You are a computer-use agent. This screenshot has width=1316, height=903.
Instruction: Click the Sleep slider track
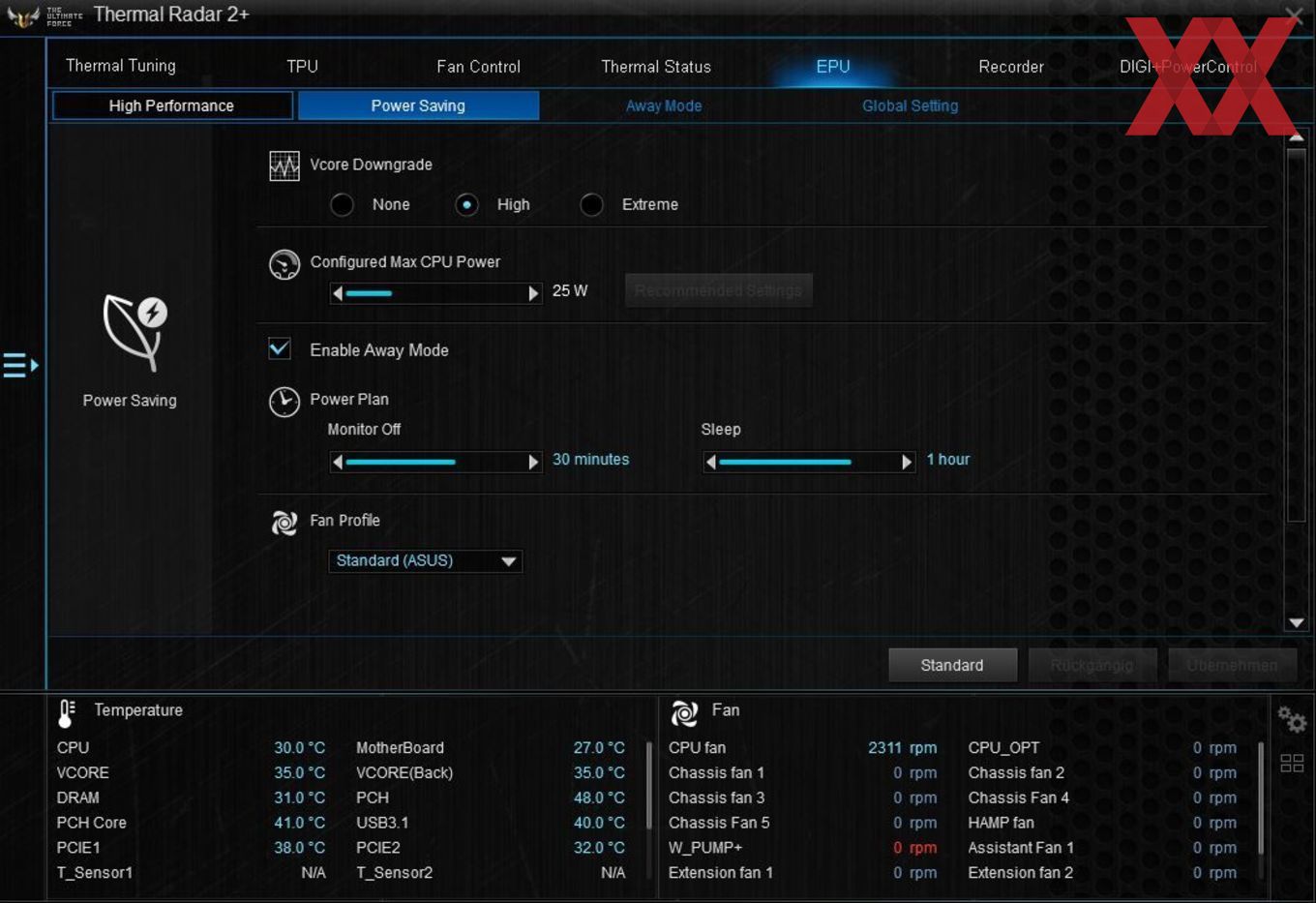[809, 462]
